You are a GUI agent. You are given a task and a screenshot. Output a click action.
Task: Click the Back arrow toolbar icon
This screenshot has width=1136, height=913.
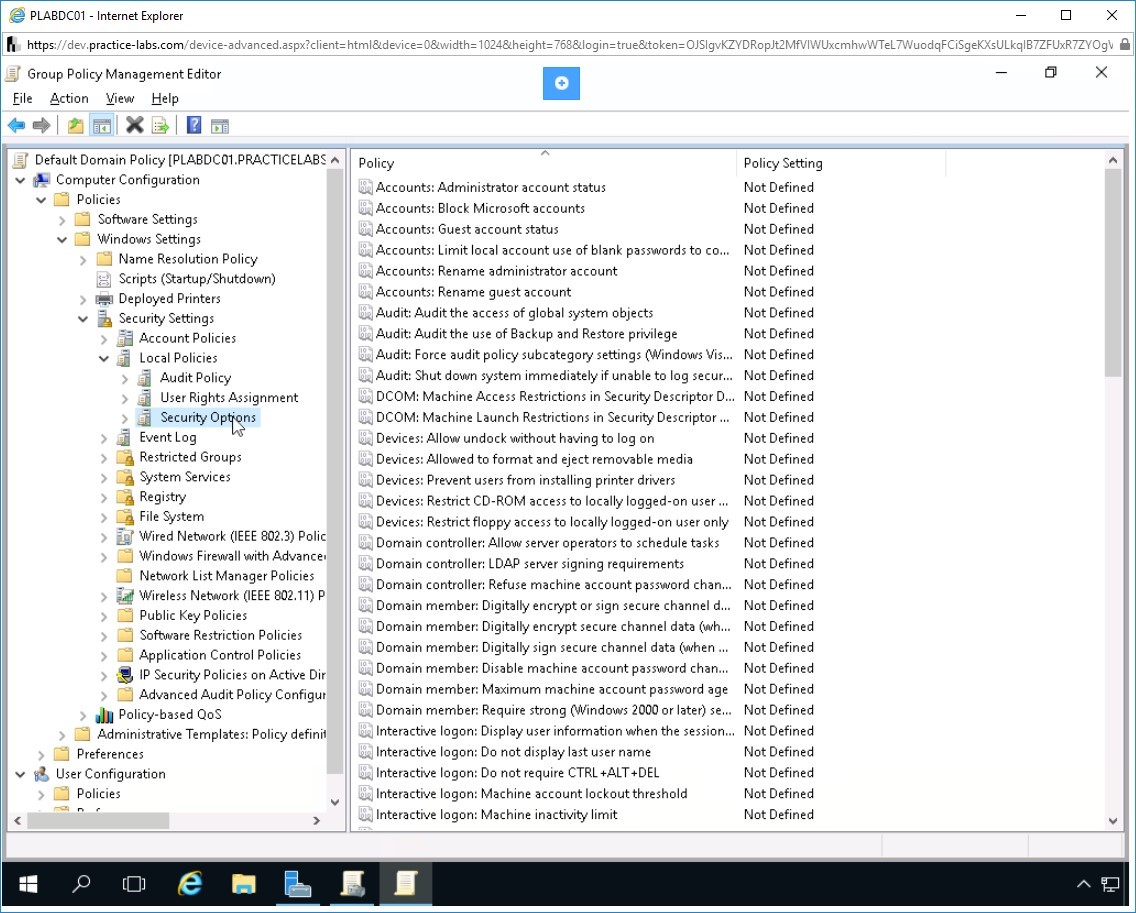17,125
